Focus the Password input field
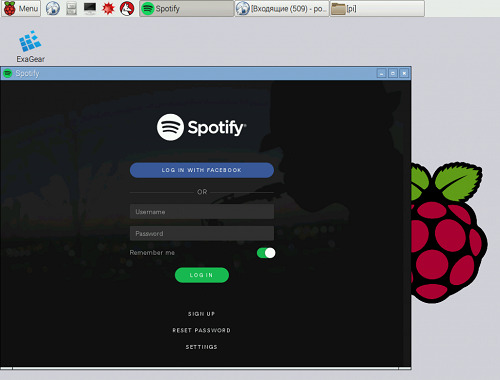500x380 pixels. coord(202,233)
